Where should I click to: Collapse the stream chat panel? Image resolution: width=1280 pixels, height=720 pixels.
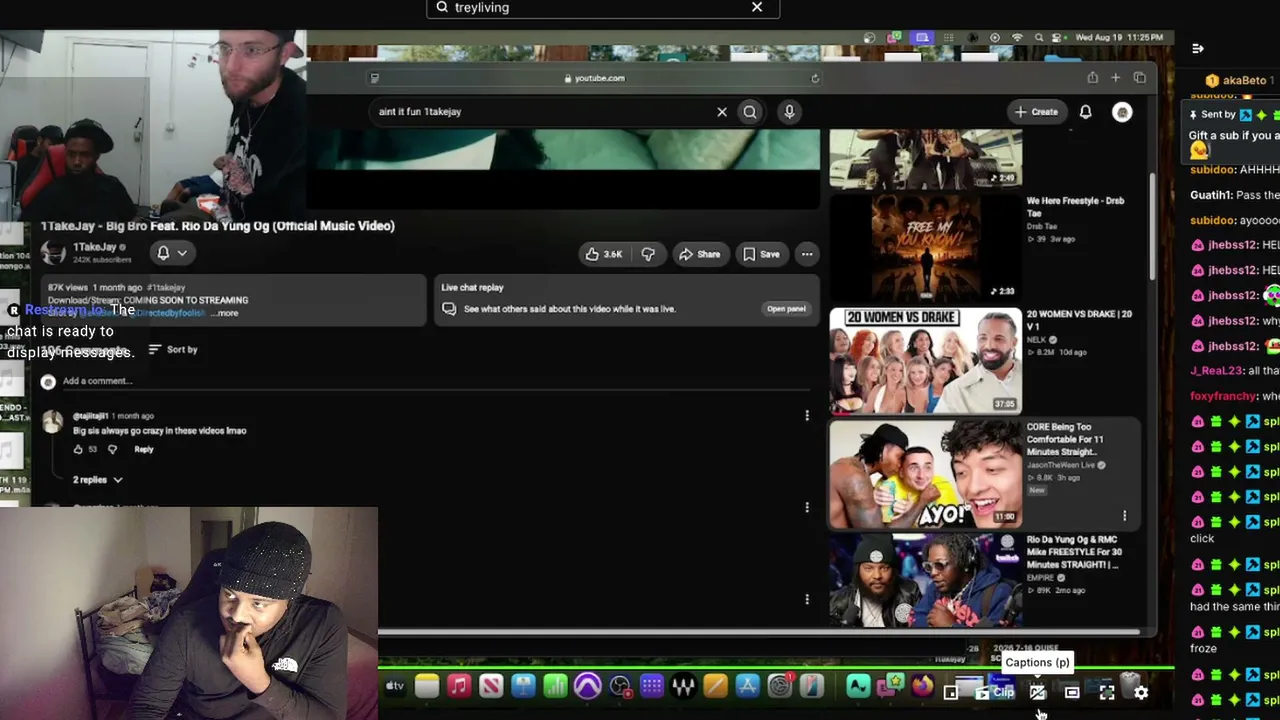click(x=1198, y=48)
